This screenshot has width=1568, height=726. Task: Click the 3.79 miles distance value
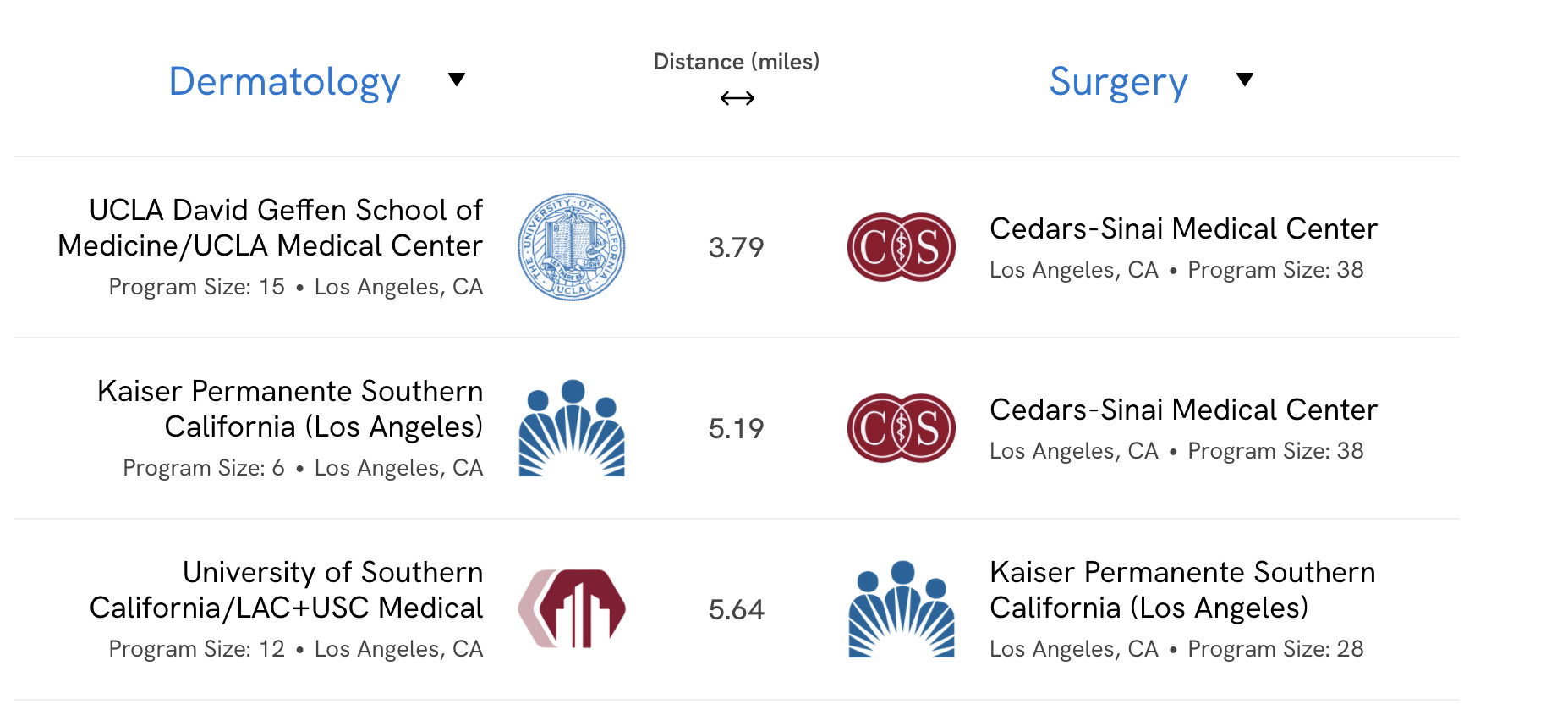[x=737, y=248]
